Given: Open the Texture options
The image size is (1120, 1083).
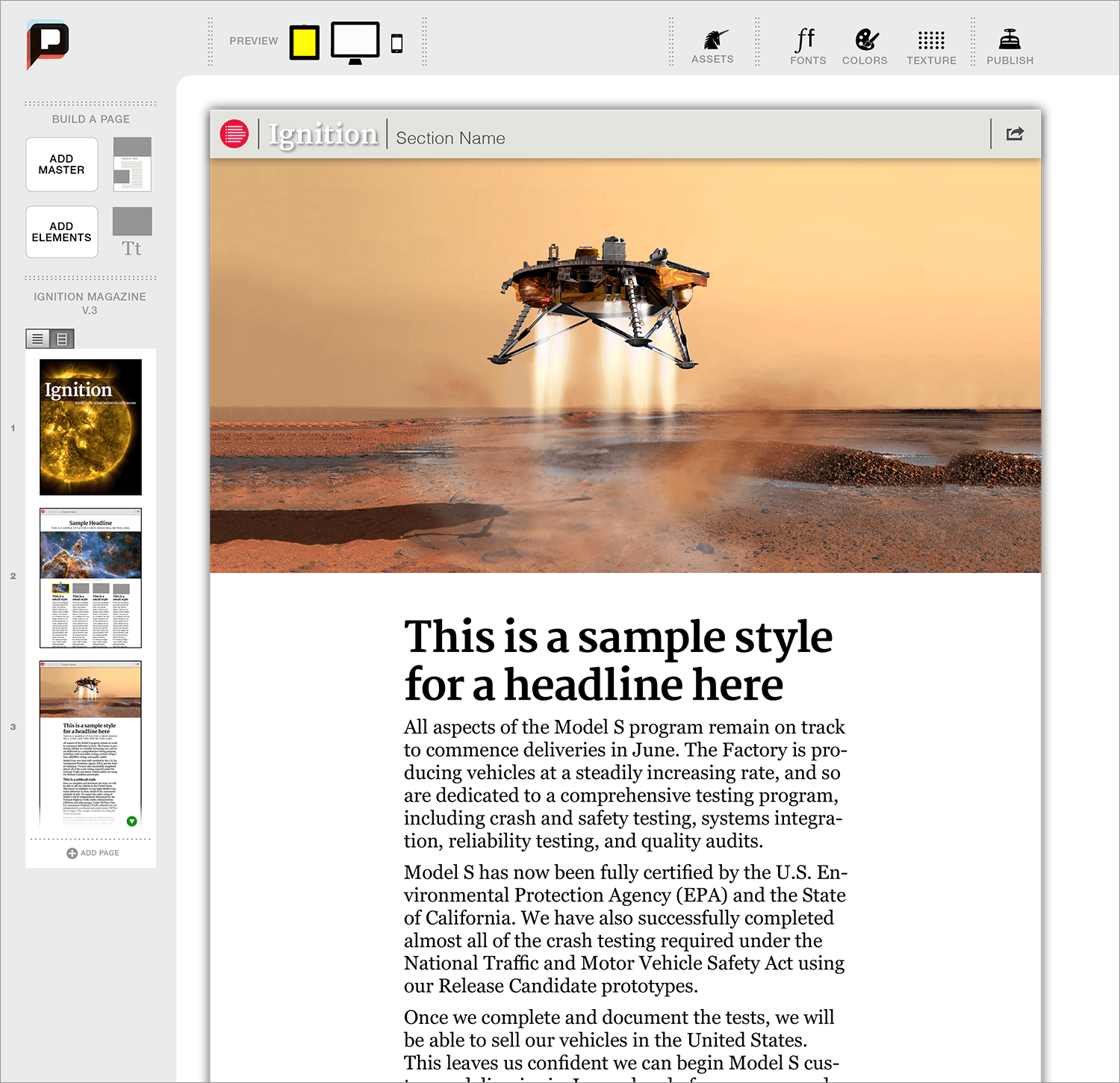Looking at the screenshot, I should click(x=931, y=46).
